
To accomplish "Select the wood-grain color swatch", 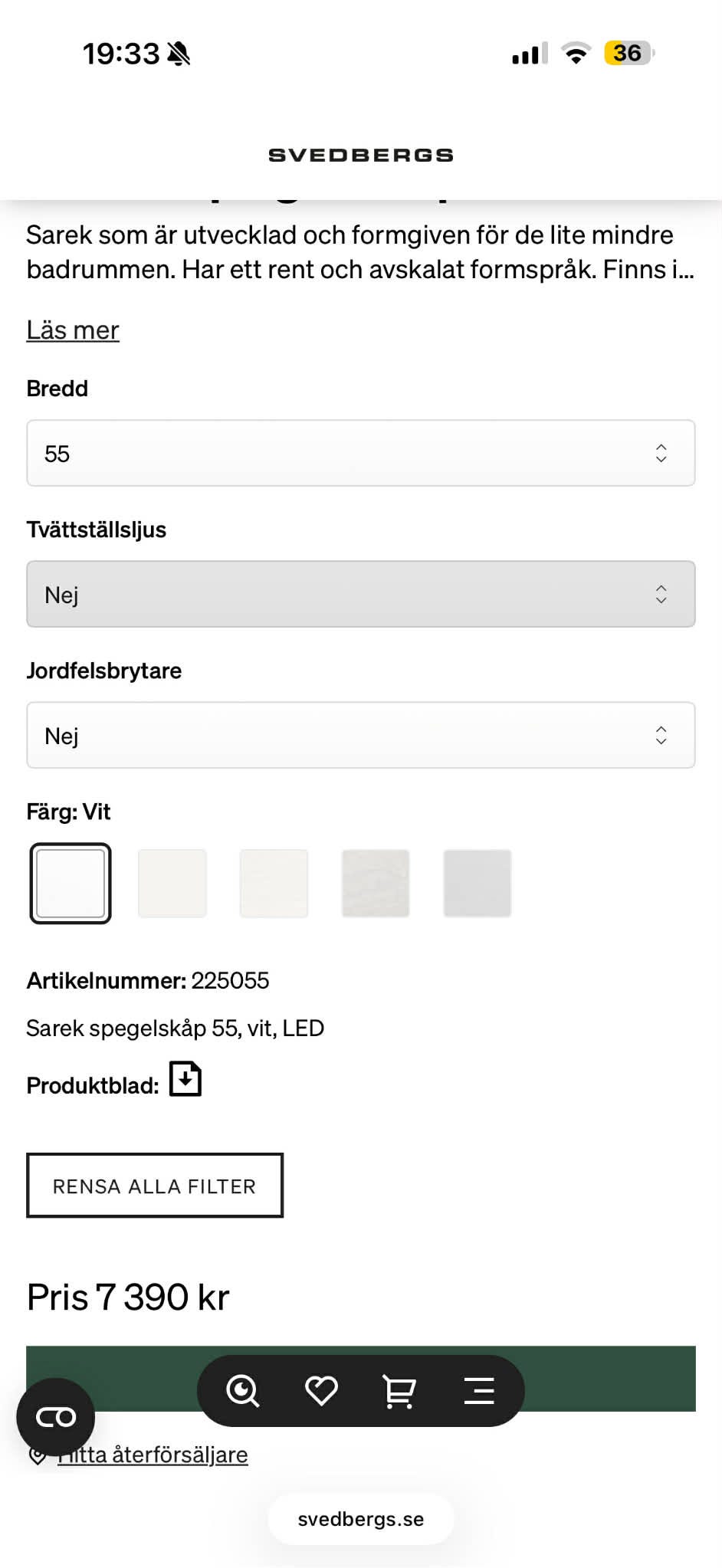I will [375, 883].
